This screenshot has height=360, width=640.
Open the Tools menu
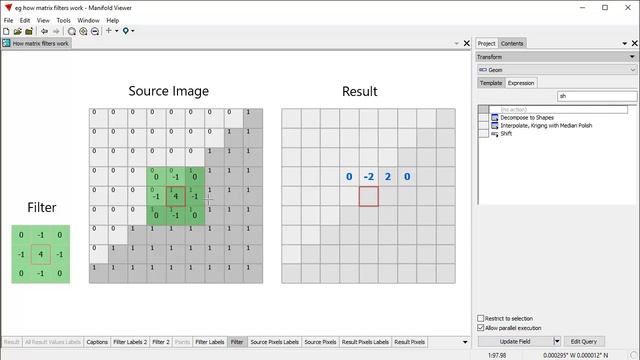click(63, 20)
